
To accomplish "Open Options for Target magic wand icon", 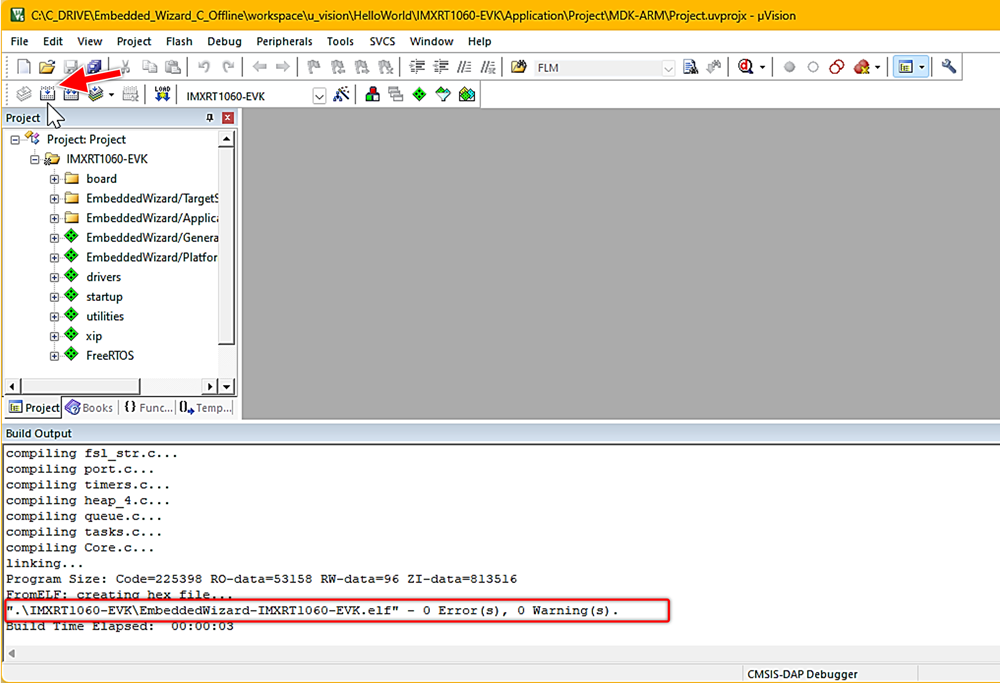I will pyautogui.click(x=342, y=94).
